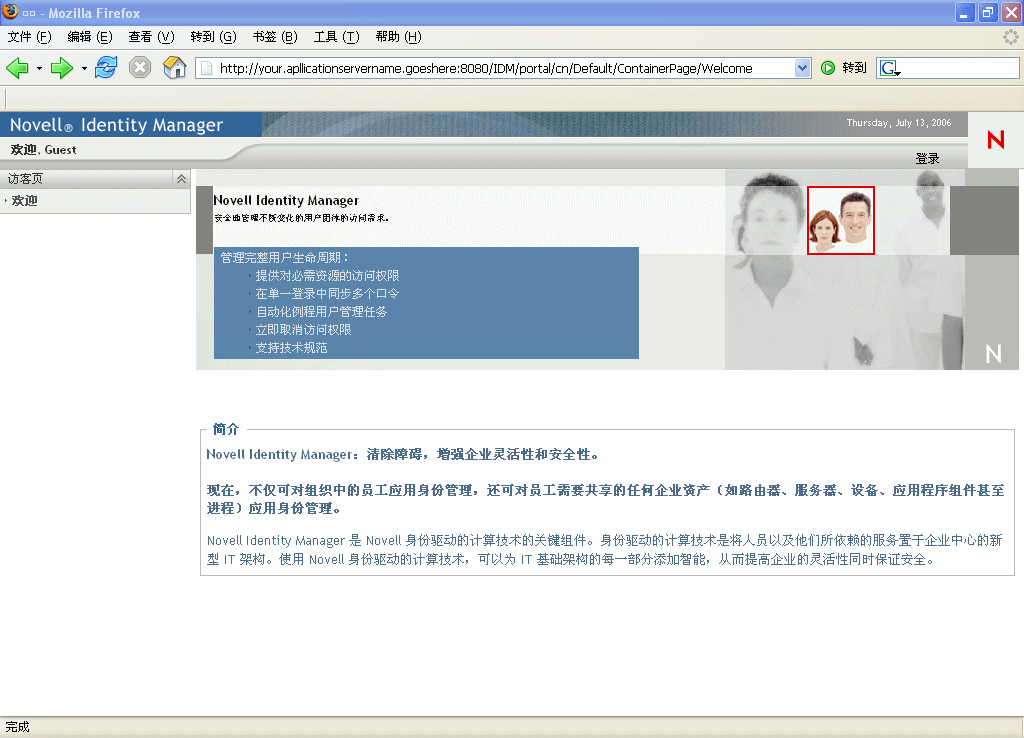
Task: Click the Google search magnifier icon
Action: [x=888, y=67]
